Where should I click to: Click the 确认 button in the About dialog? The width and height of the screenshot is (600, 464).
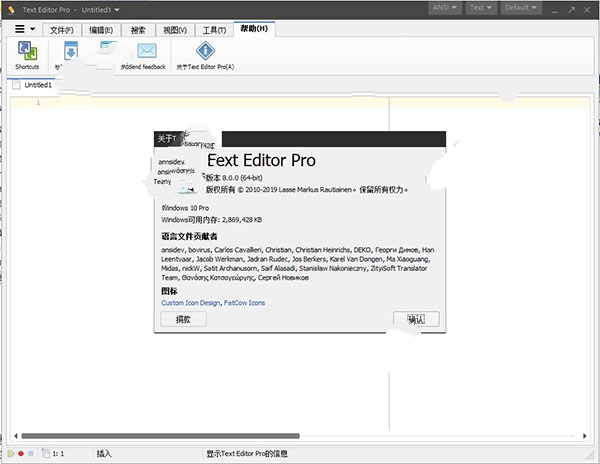click(416, 319)
